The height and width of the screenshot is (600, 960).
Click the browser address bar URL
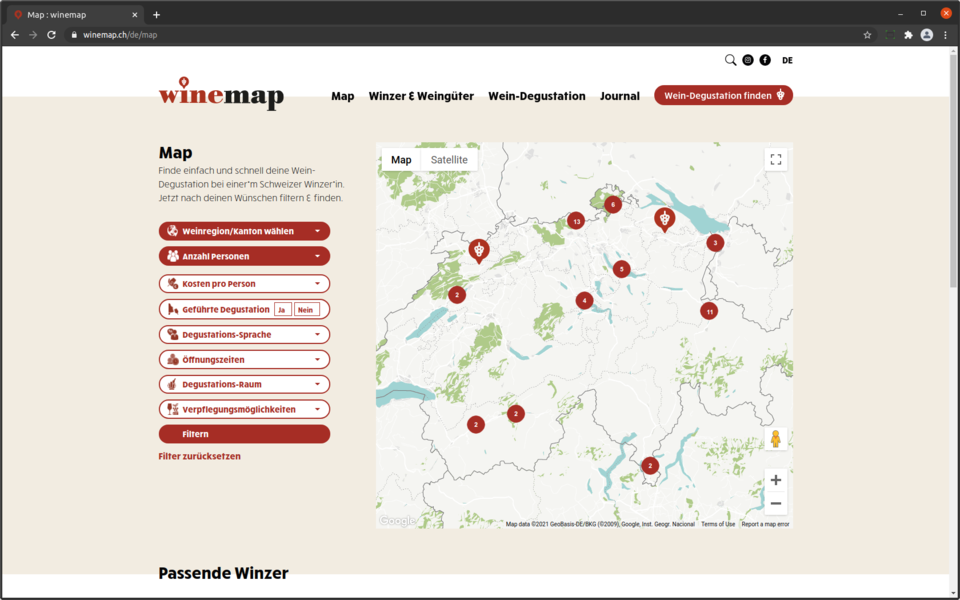(120, 35)
